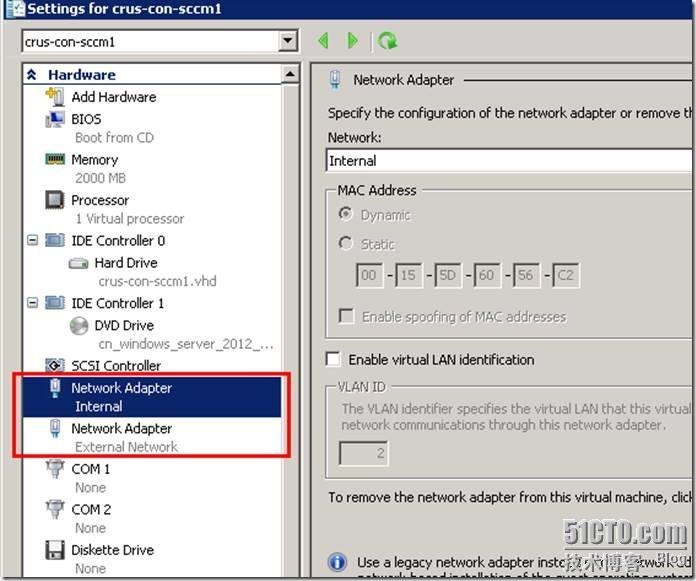Click the hardware list scroll up arrow

[290, 74]
